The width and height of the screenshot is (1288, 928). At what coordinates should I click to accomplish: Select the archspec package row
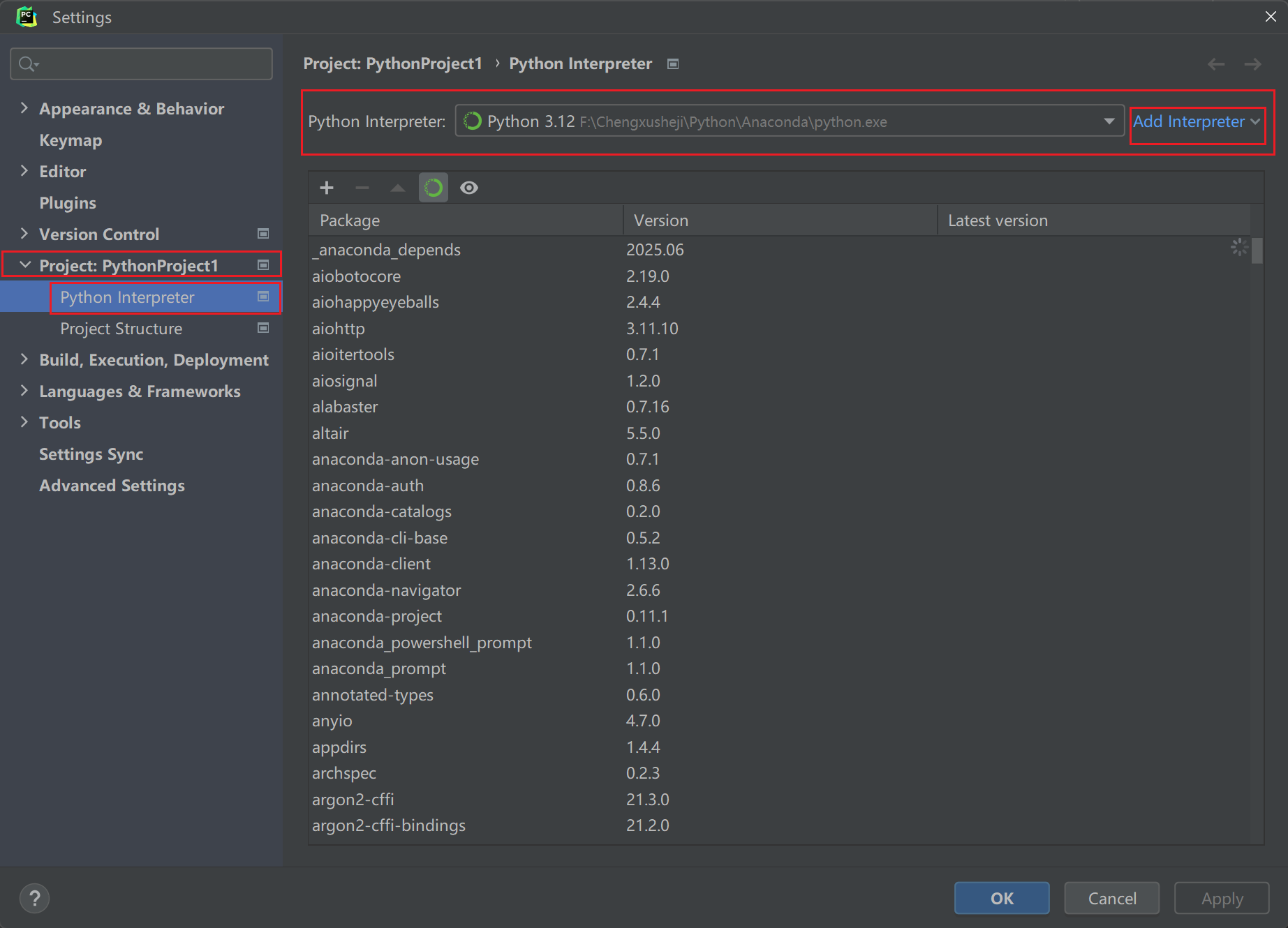tap(780, 773)
